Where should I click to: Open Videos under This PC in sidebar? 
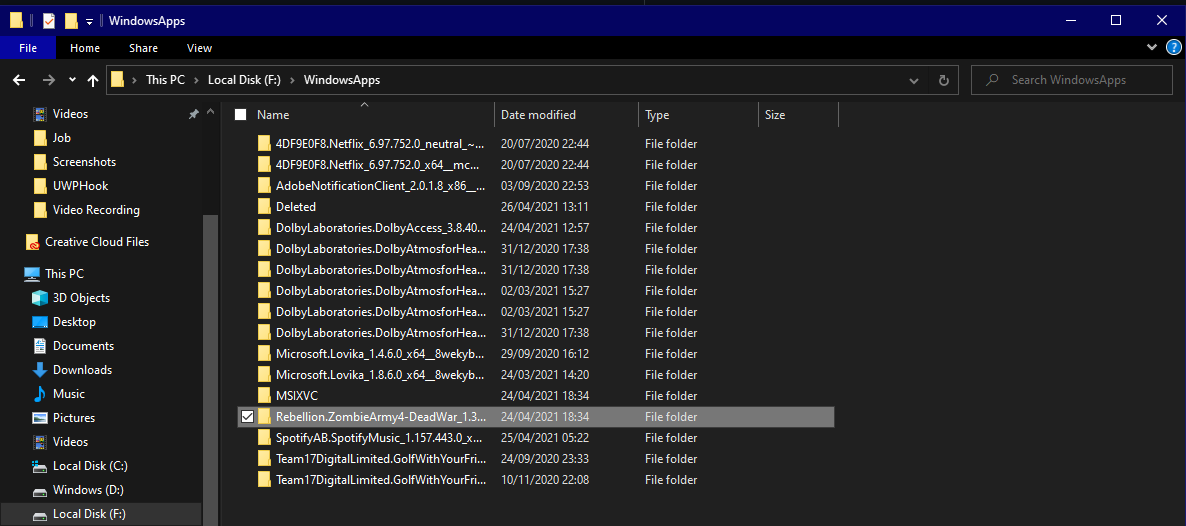click(x=70, y=441)
